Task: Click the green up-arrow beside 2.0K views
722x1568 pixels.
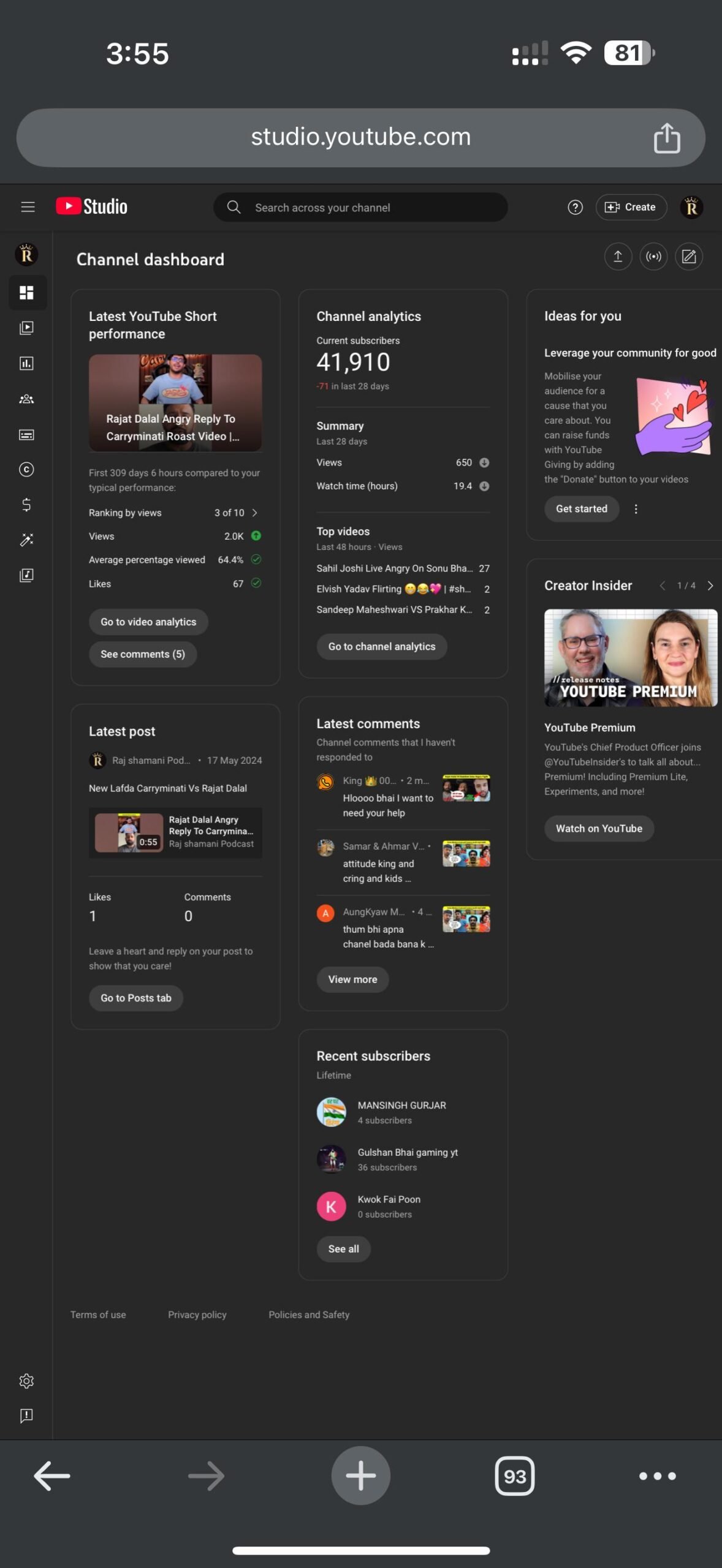Action: (x=256, y=536)
